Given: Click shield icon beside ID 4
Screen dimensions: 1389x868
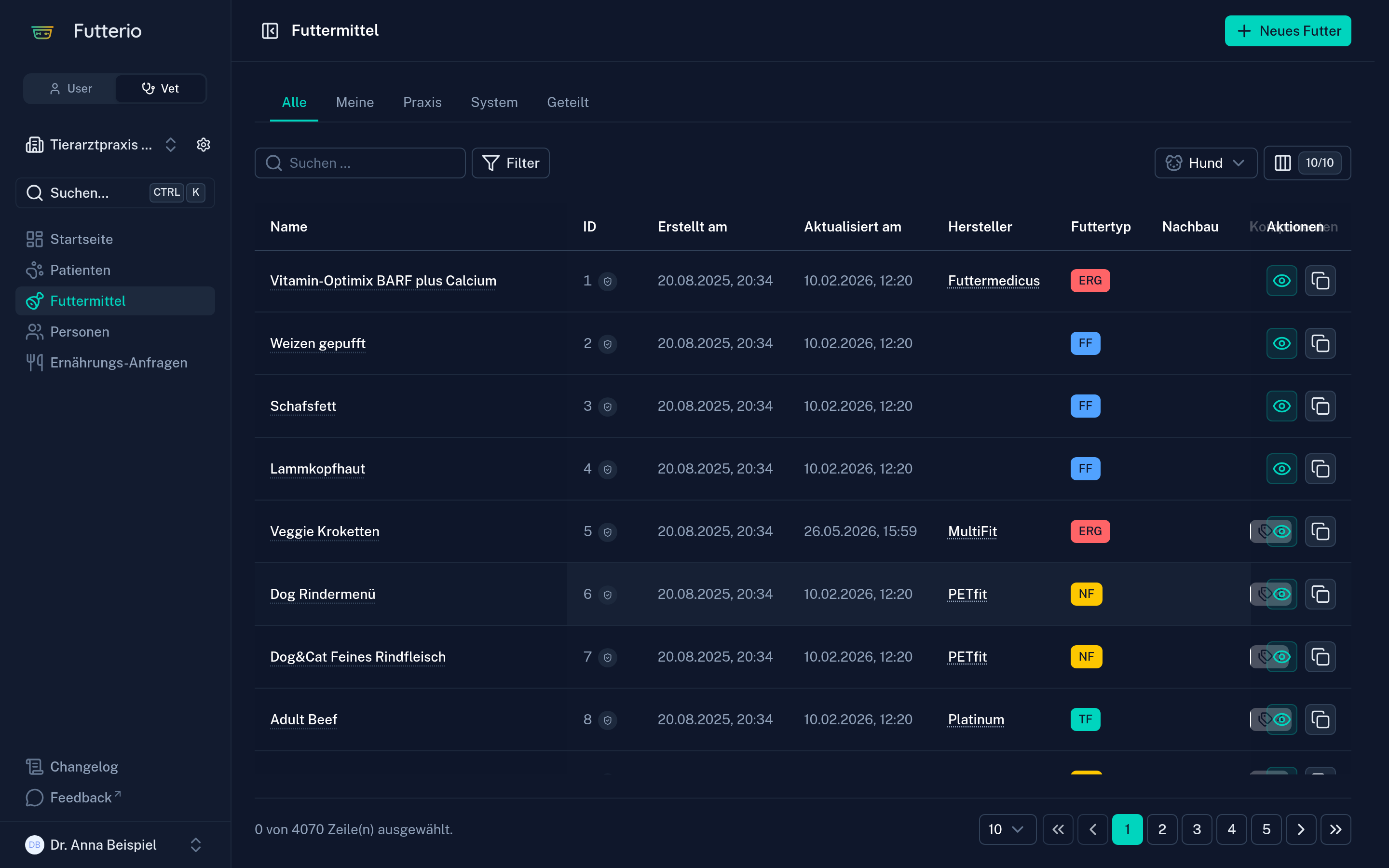Looking at the screenshot, I should 607,469.
